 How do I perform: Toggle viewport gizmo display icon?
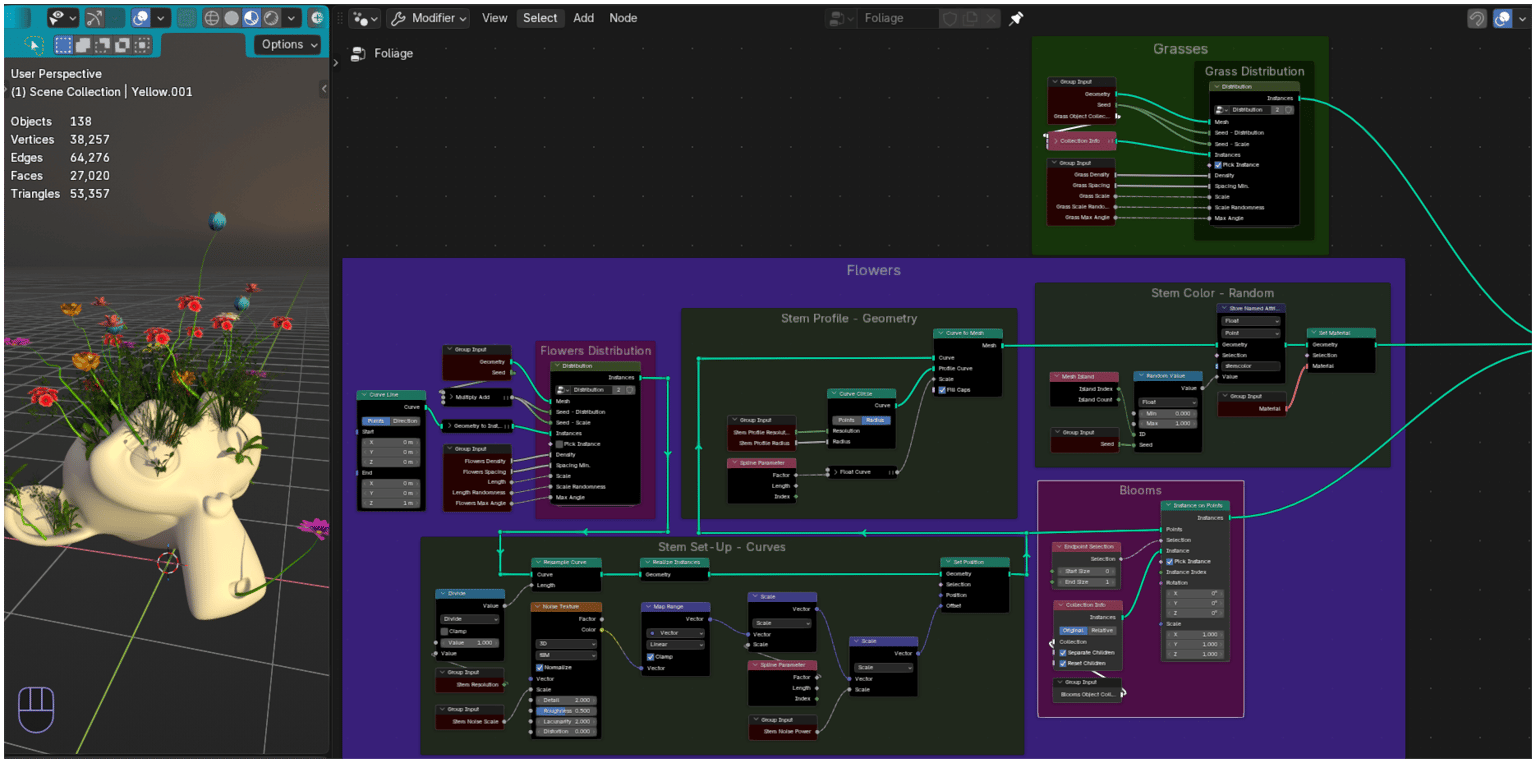pos(94,18)
